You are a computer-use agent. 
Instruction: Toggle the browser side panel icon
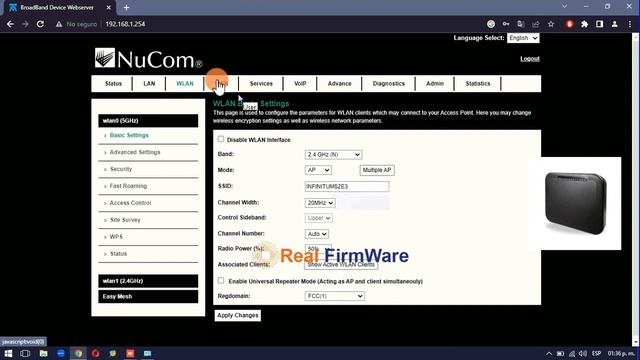[x=599, y=24]
